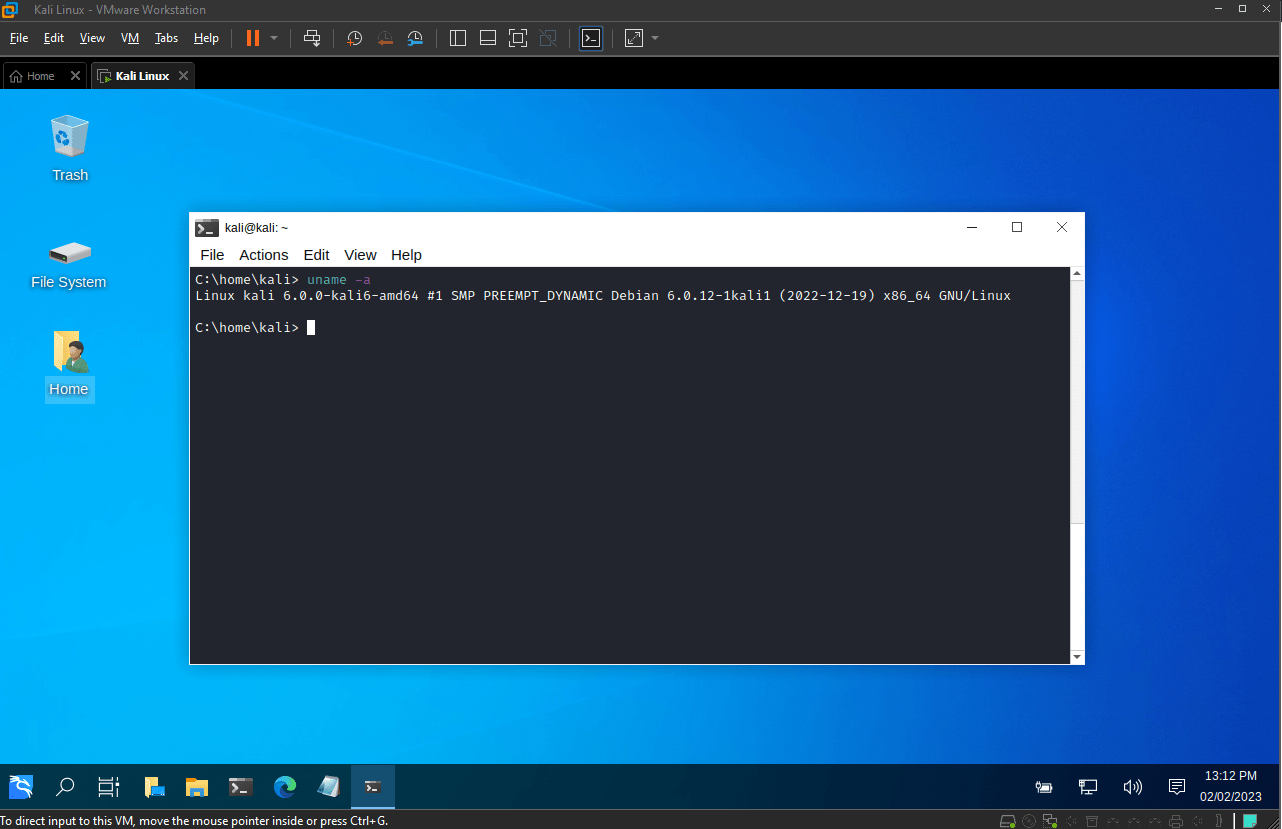Click the terminal scrollbar down arrow

[1076, 656]
